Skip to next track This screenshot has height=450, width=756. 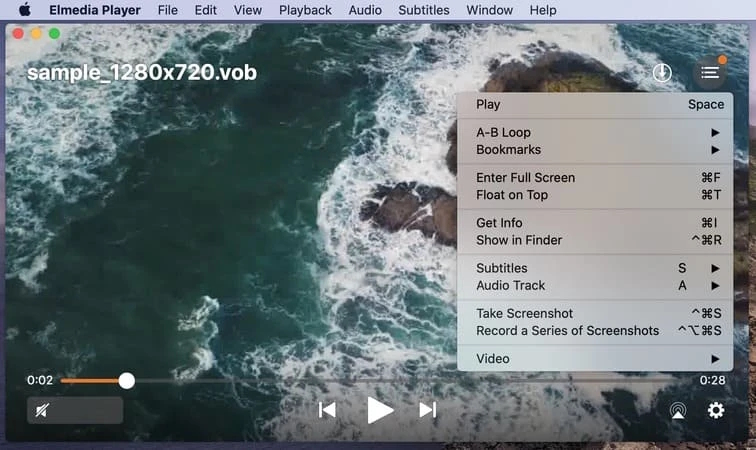coord(428,410)
